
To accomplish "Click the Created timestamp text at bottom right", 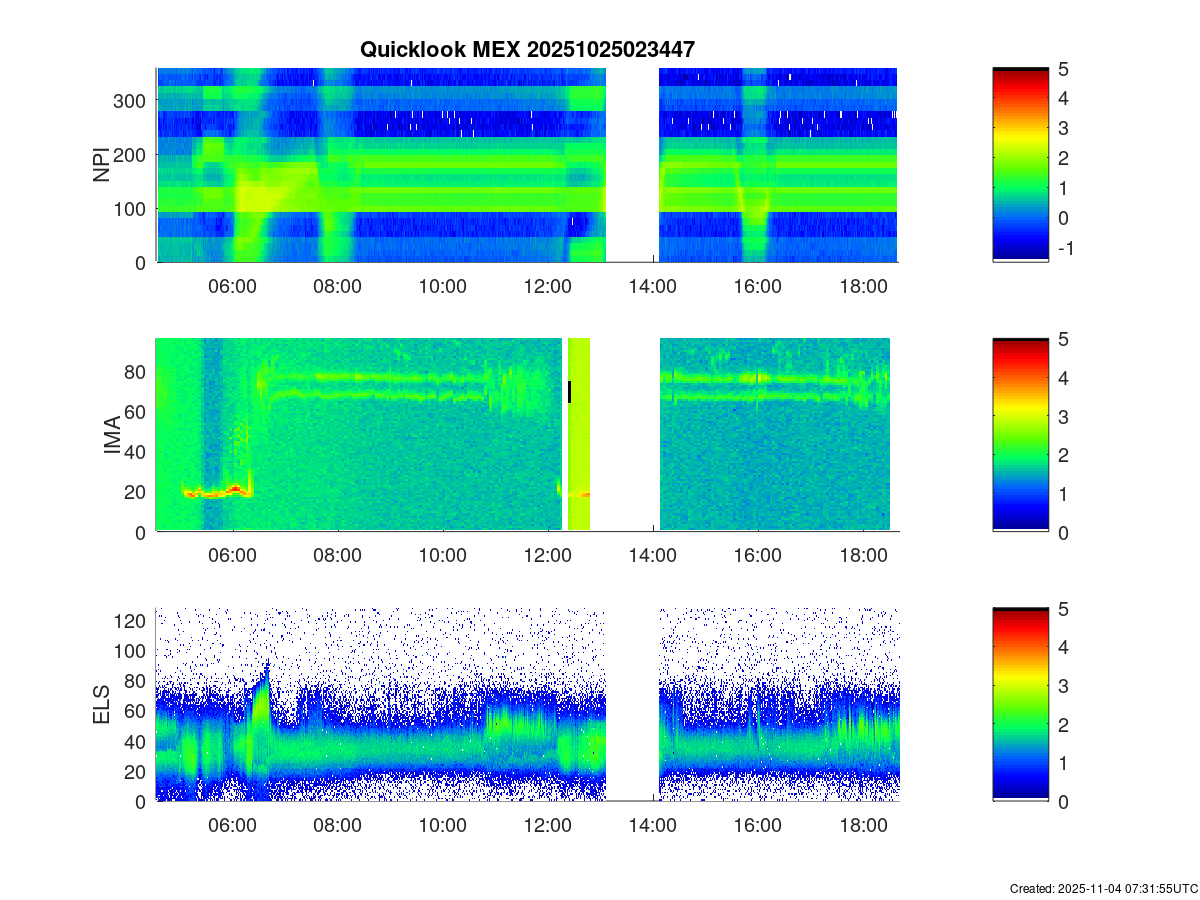I will point(1103,888).
